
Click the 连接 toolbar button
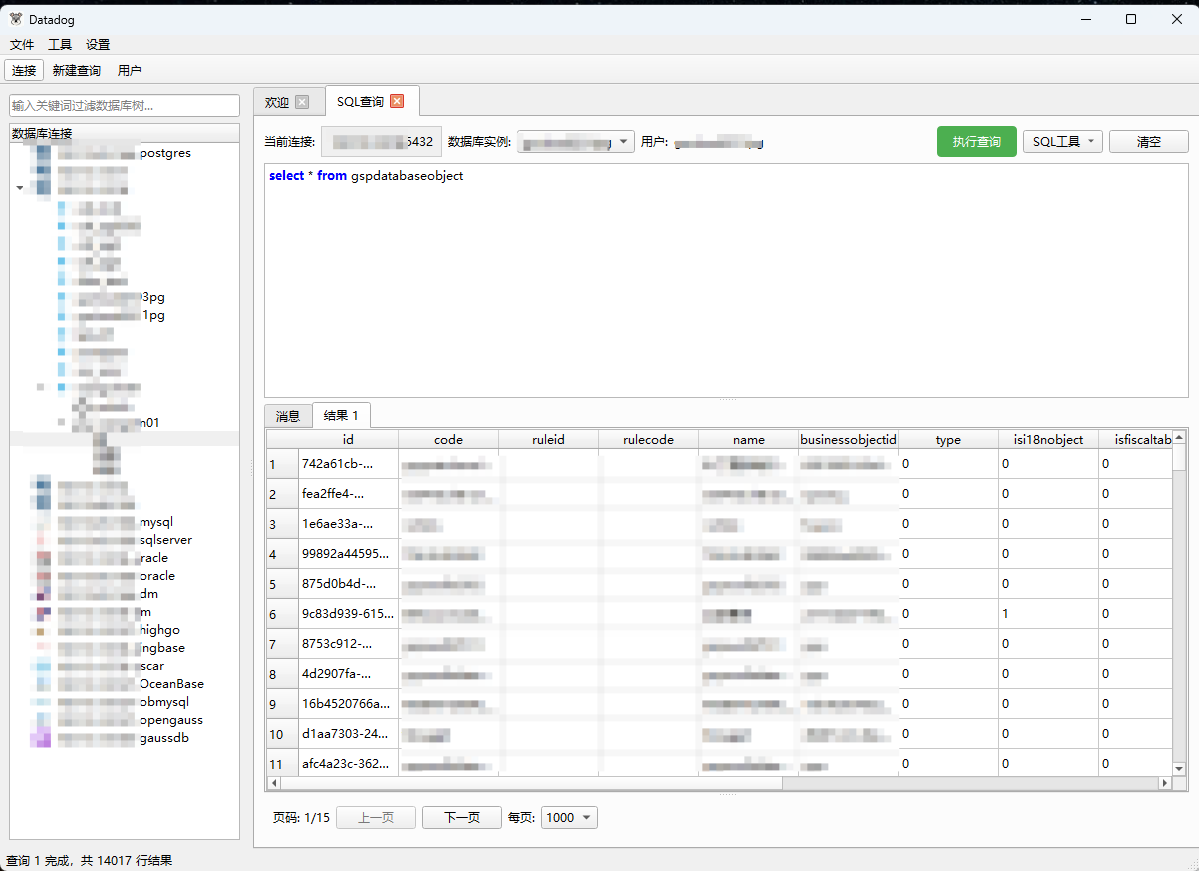24,70
